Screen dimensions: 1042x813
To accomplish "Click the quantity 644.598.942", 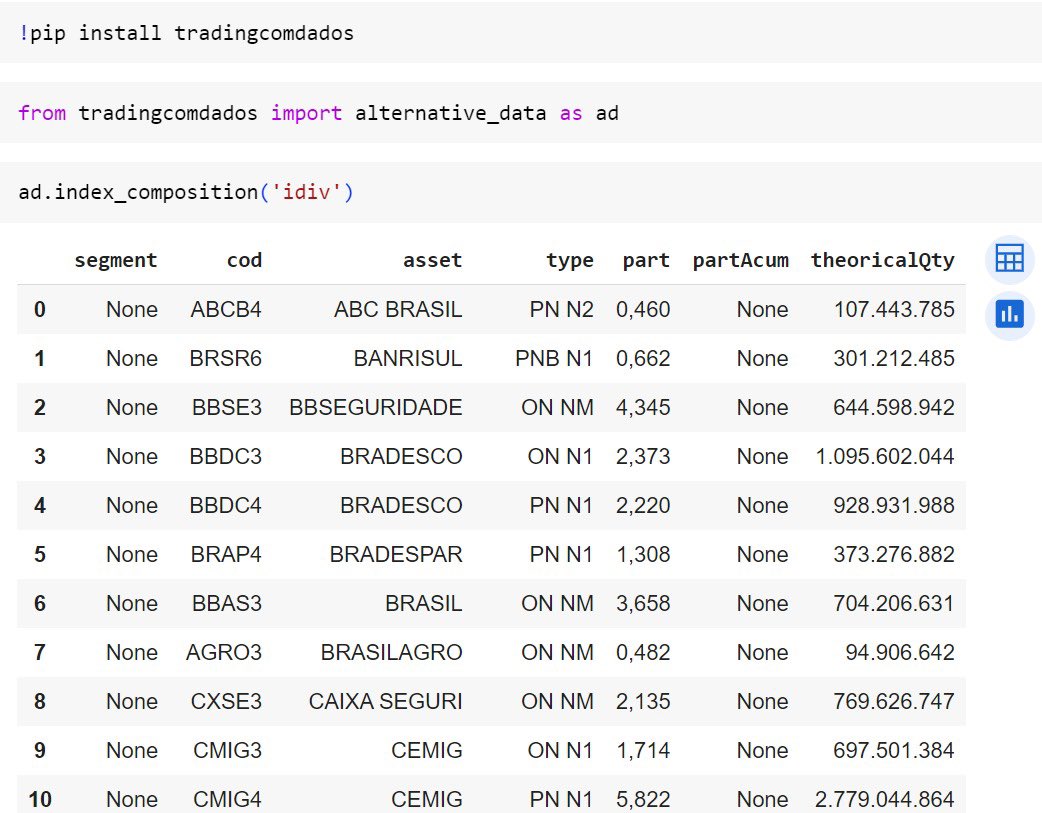I will (894, 407).
